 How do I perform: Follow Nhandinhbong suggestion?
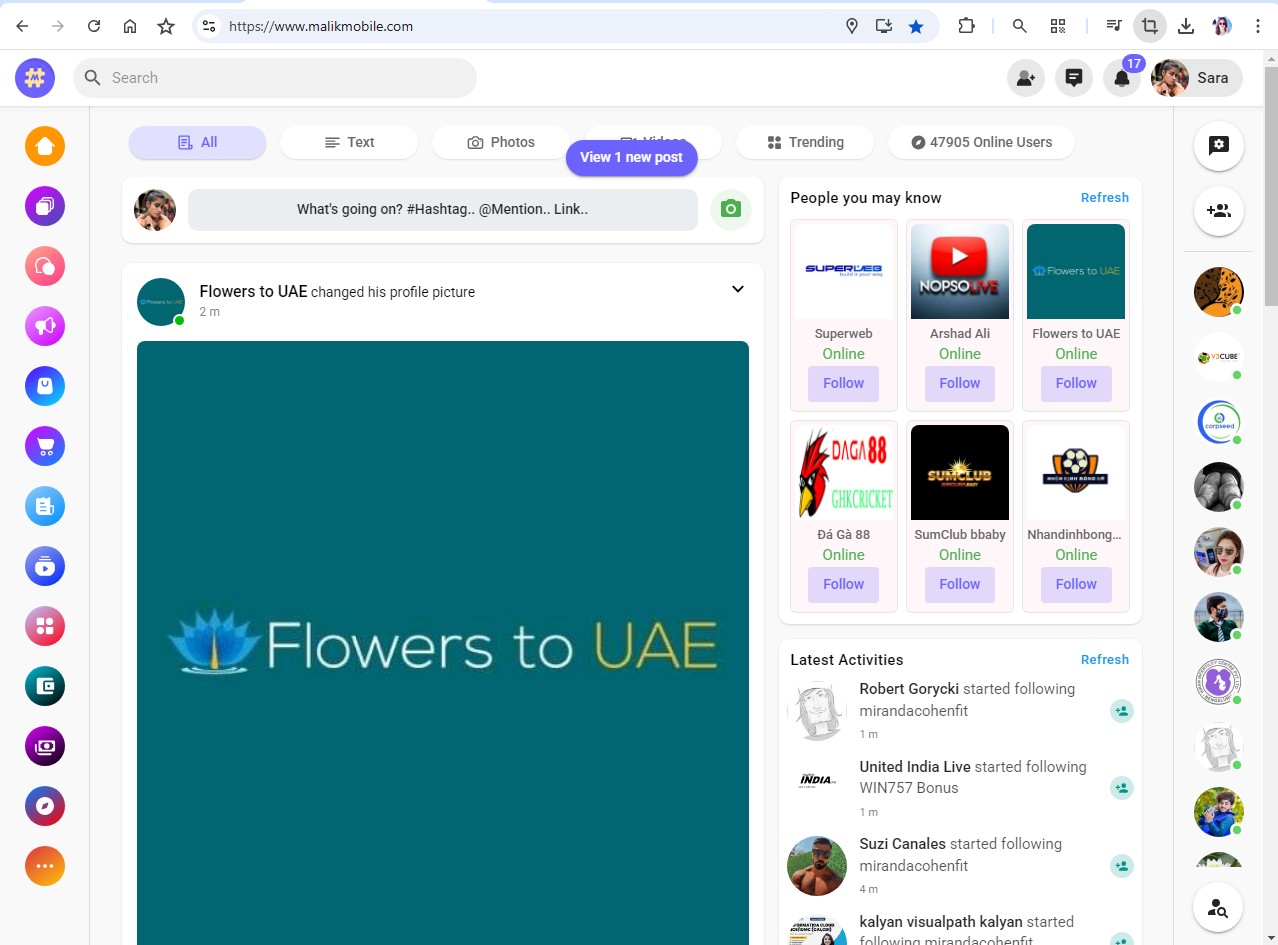click(x=1076, y=584)
